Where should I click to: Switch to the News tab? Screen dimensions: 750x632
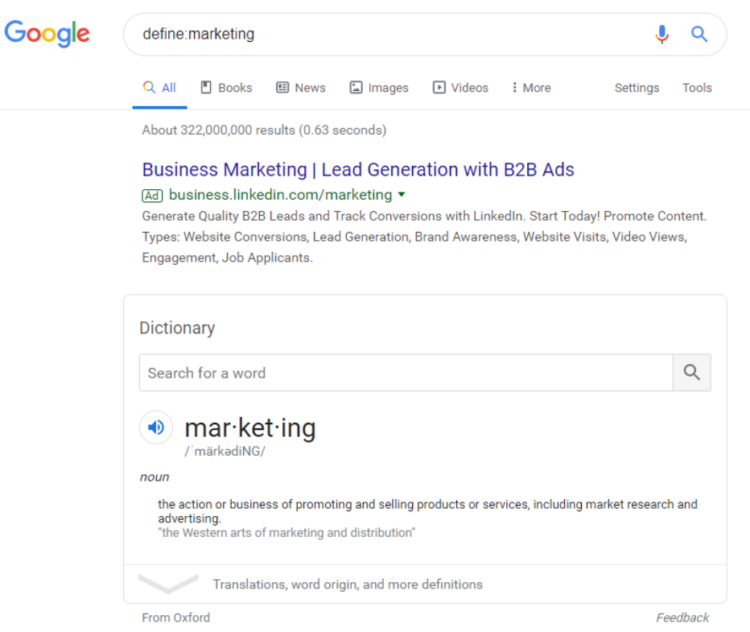coord(301,88)
